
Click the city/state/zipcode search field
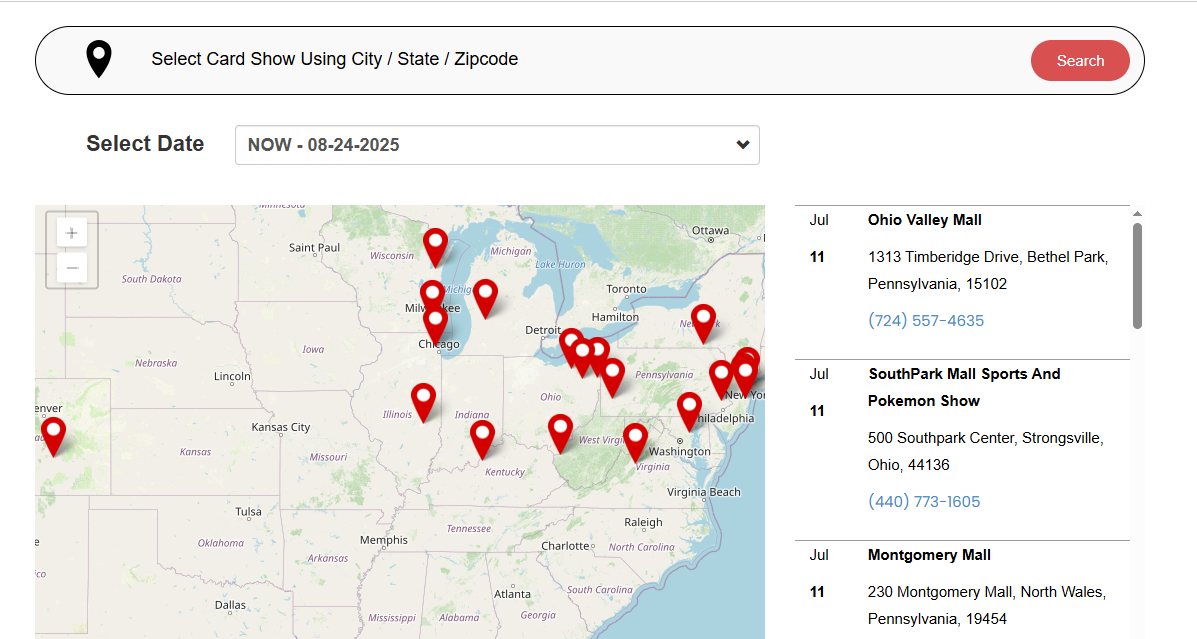[x=580, y=60]
